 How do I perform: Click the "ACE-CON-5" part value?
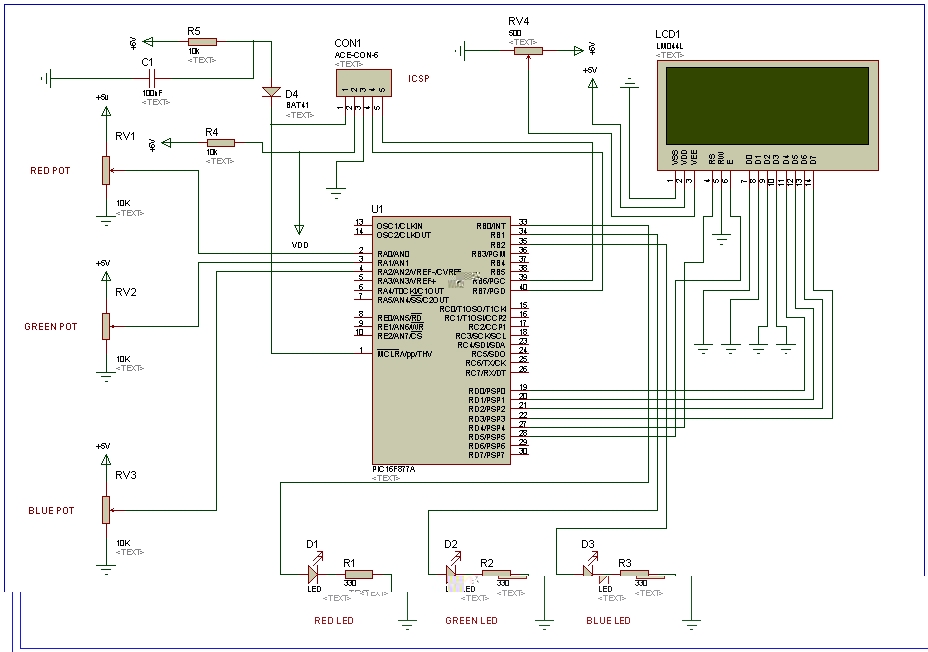click(x=356, y=55)
